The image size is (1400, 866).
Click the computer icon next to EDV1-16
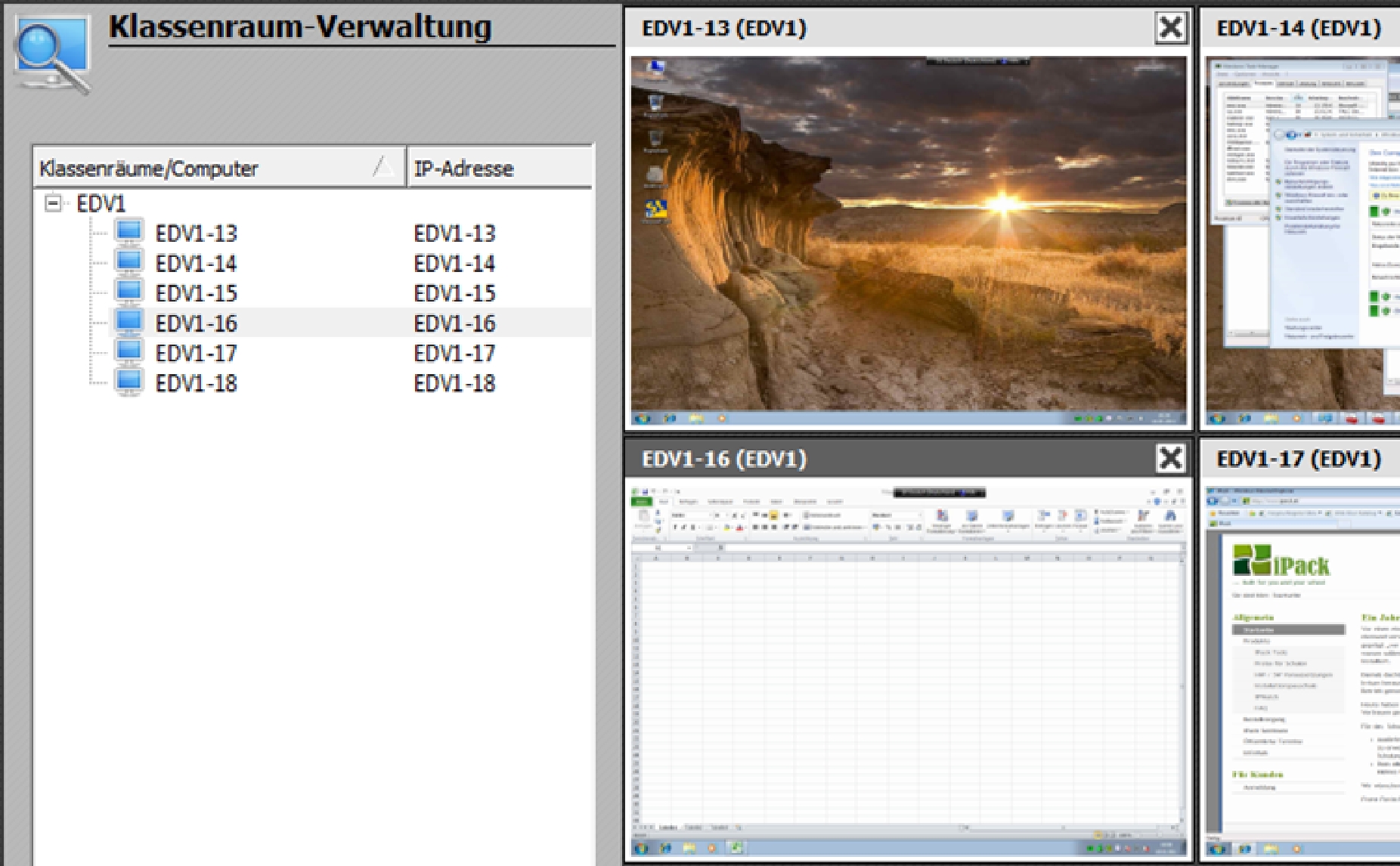click(129, 323)
